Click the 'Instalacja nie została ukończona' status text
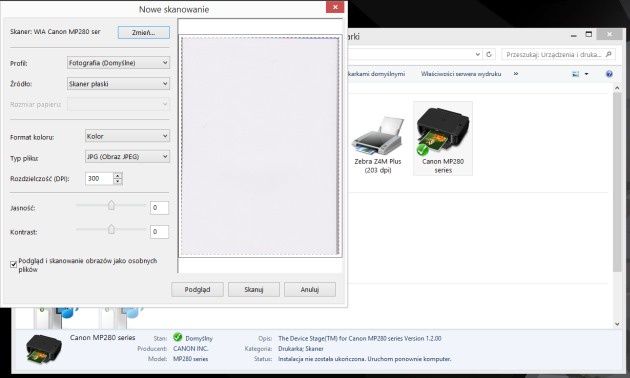630x378 pixels. 364,359
